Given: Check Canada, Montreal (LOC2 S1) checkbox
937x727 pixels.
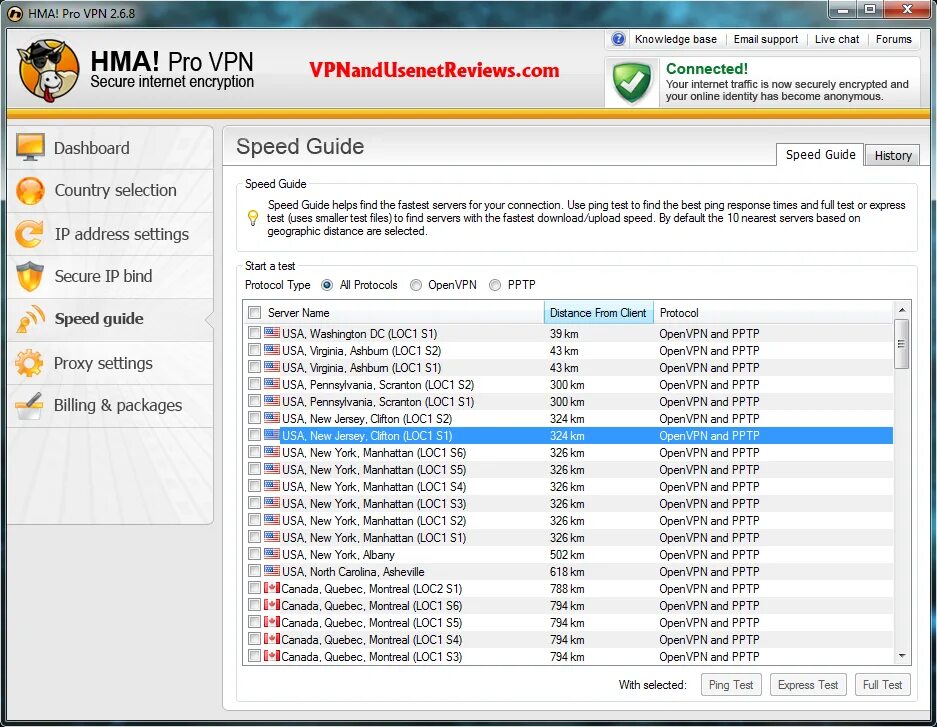Looking at the screenshot, I should pyautogui.click(x=255, y=588).
